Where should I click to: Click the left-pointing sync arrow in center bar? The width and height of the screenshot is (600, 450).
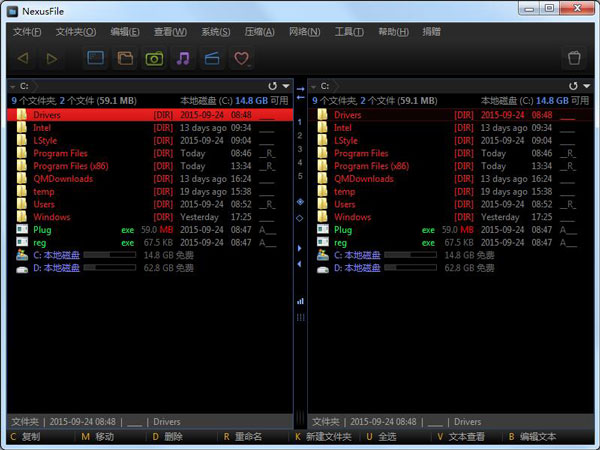300,98
